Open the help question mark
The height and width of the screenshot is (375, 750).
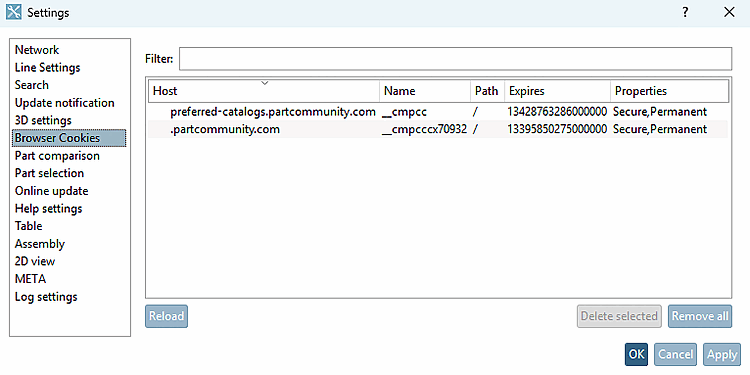(x=685, y=12)
